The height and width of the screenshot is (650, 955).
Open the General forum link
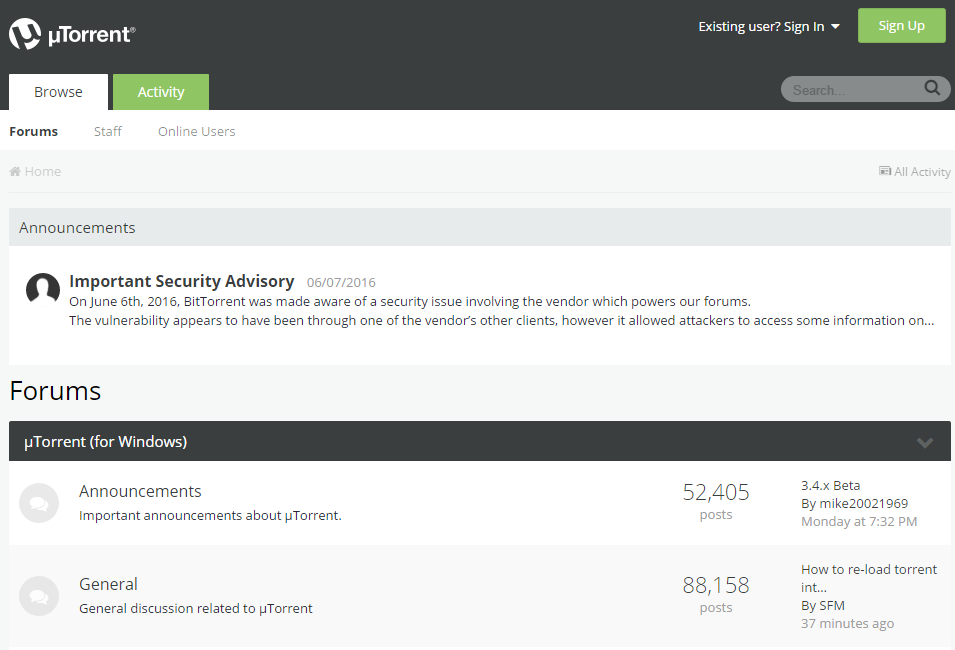(108, 584)
